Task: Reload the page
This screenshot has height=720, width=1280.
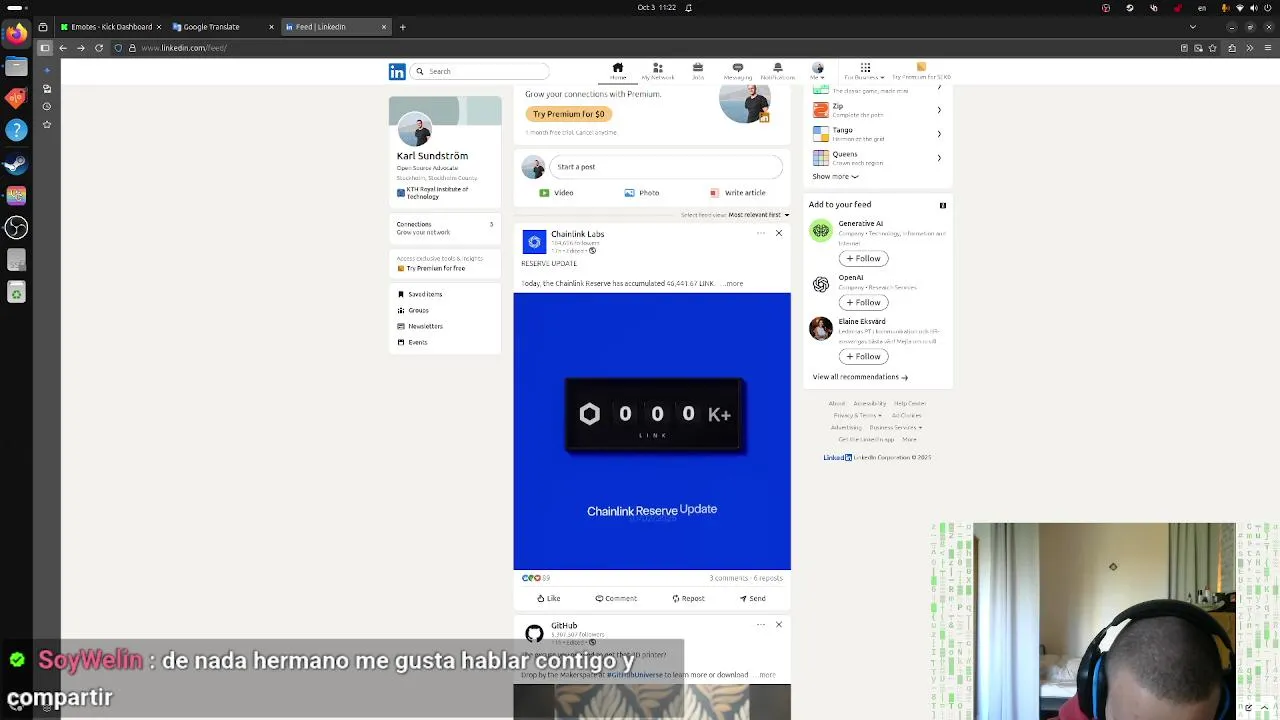Action: click(99, 48)
